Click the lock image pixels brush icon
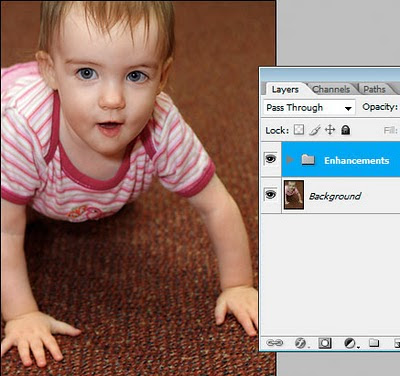This screenshot has height=376, width=400. pyautogui.click(x=314, y=130)
